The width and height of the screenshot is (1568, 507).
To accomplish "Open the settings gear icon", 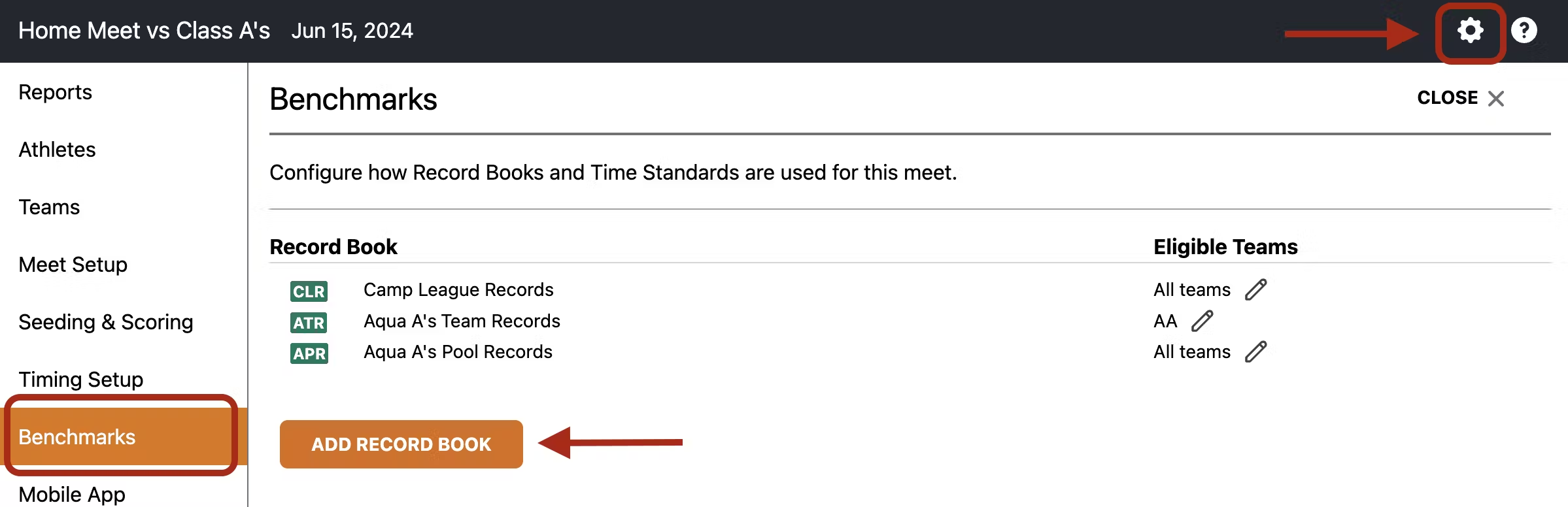I will click(x=1470, y=31).
